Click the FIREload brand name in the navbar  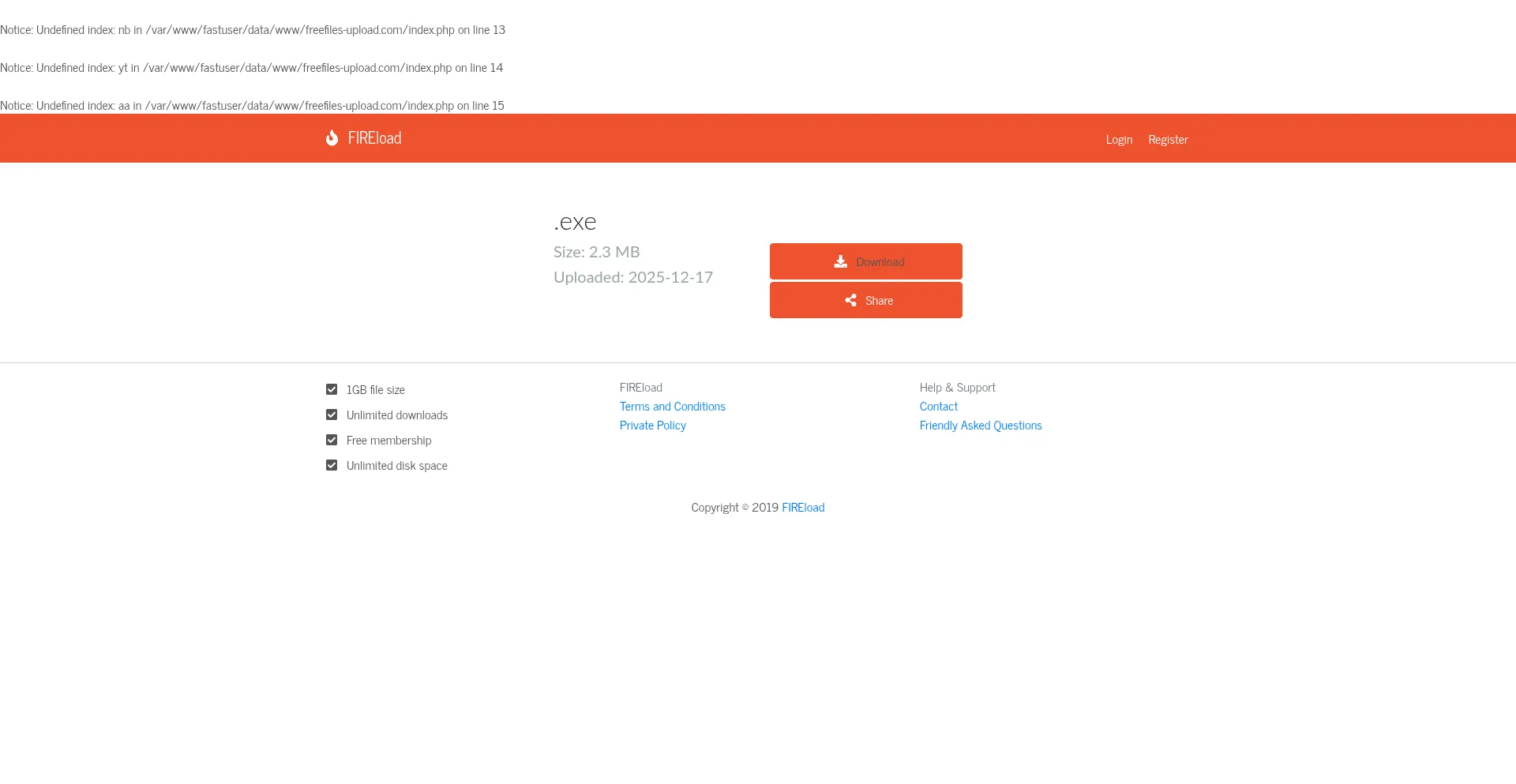[x=373, y=137]
